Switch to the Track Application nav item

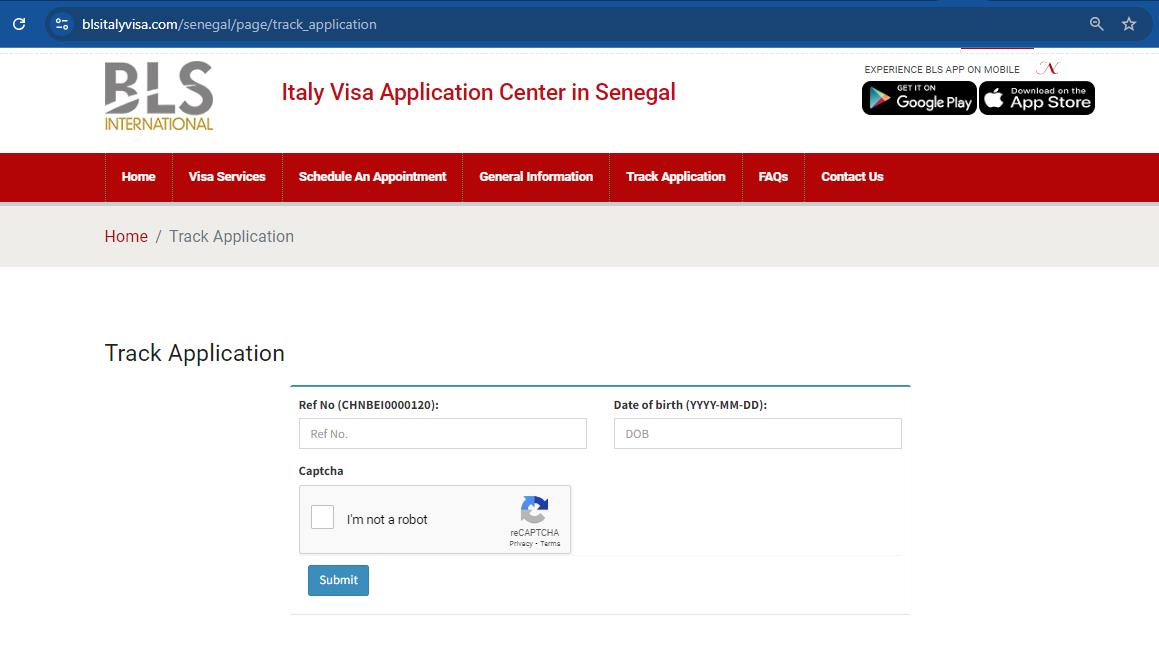676,177
